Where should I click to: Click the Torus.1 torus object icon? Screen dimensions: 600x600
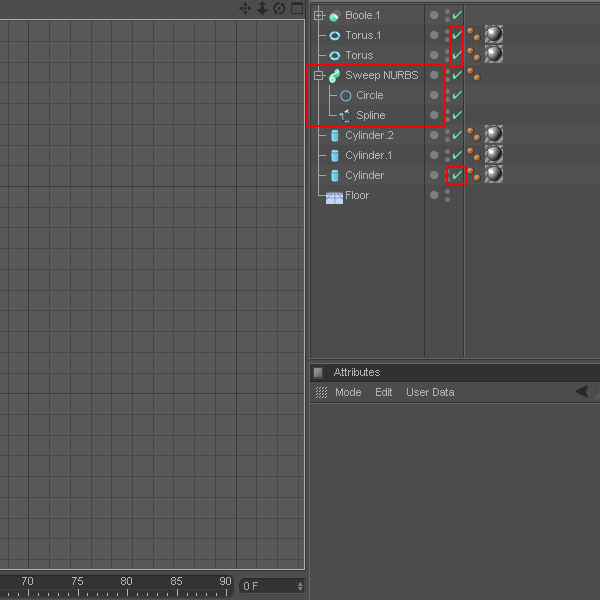pyautogui.click(x=334, y=36)
